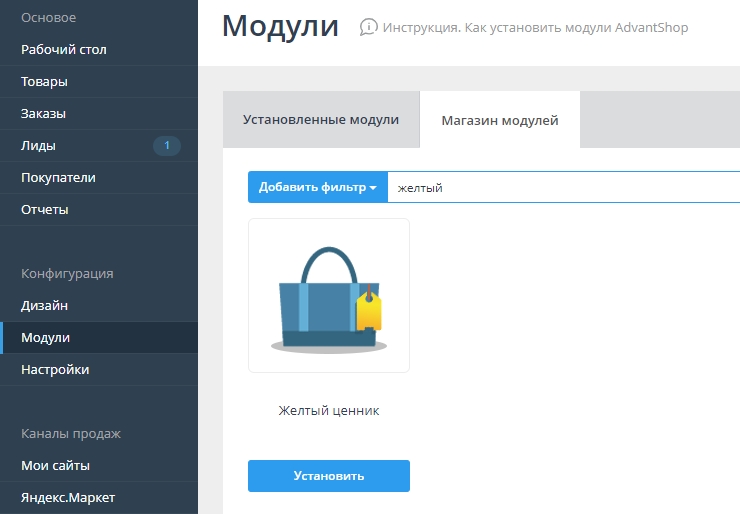This screenshot has width=740, height=514.
Task: Open the 'Заказы' section
Action: [43, 114]
